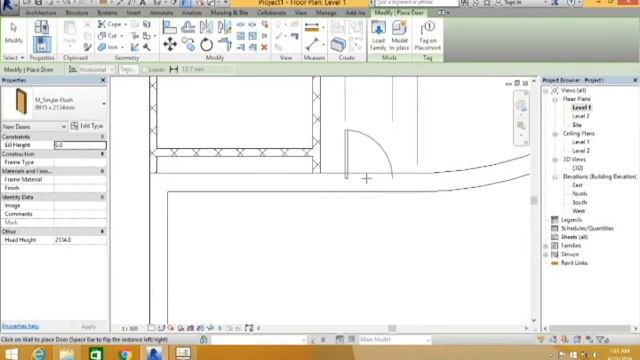Toggle the Tag on Placement button
640x360 pixels.
(427, 36)
